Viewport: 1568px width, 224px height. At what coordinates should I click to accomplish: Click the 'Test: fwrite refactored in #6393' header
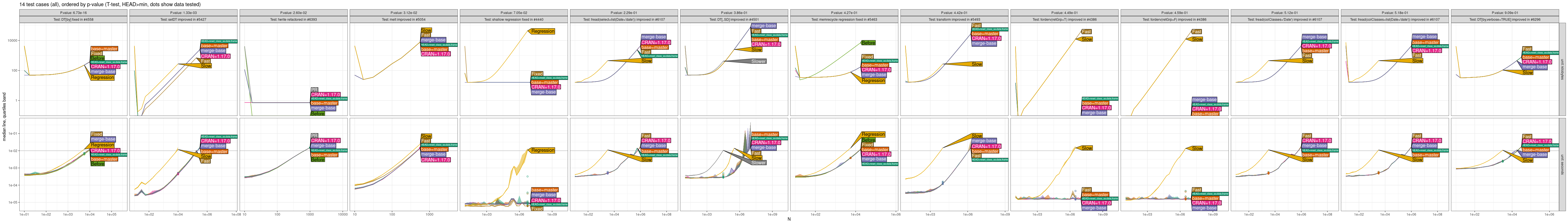point(293,20)
